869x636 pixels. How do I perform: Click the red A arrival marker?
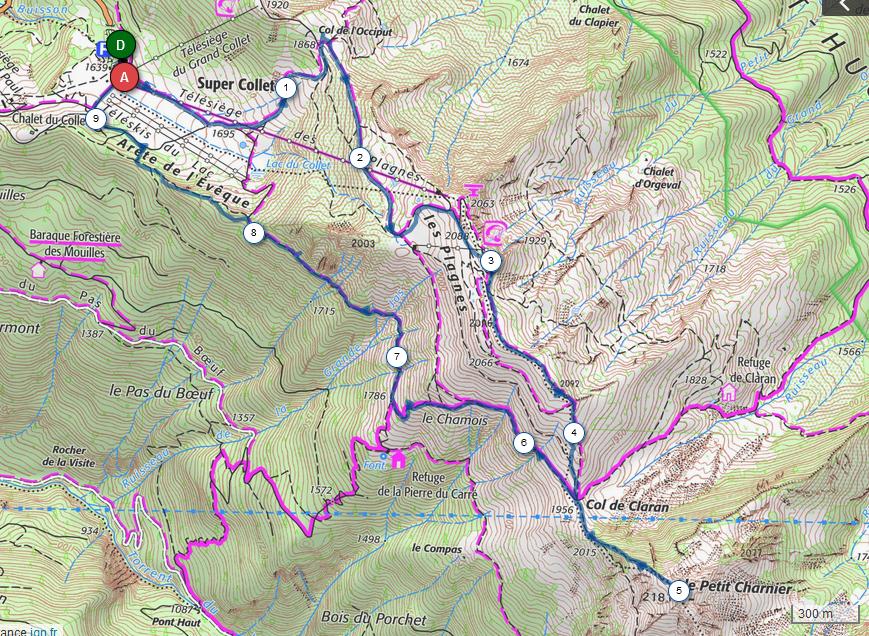pyautogui.click(x=125, y=78)
